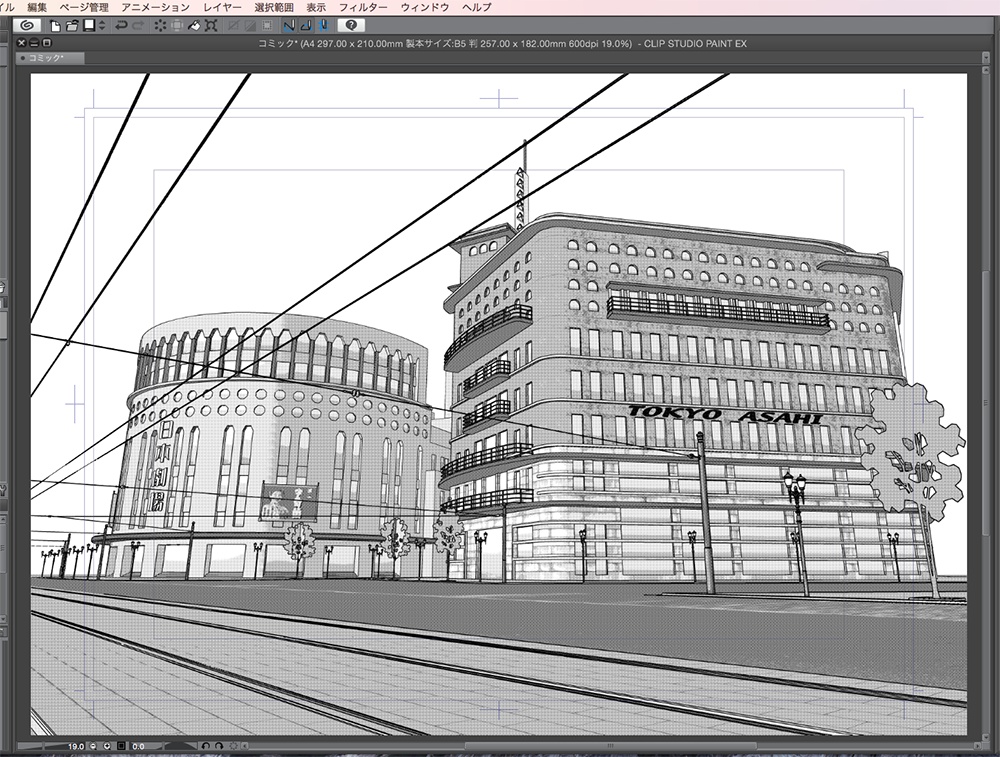Toggle snap to ruler
Image resolution: width=1000 pixels, height=757 pixels.
(289, 26)
